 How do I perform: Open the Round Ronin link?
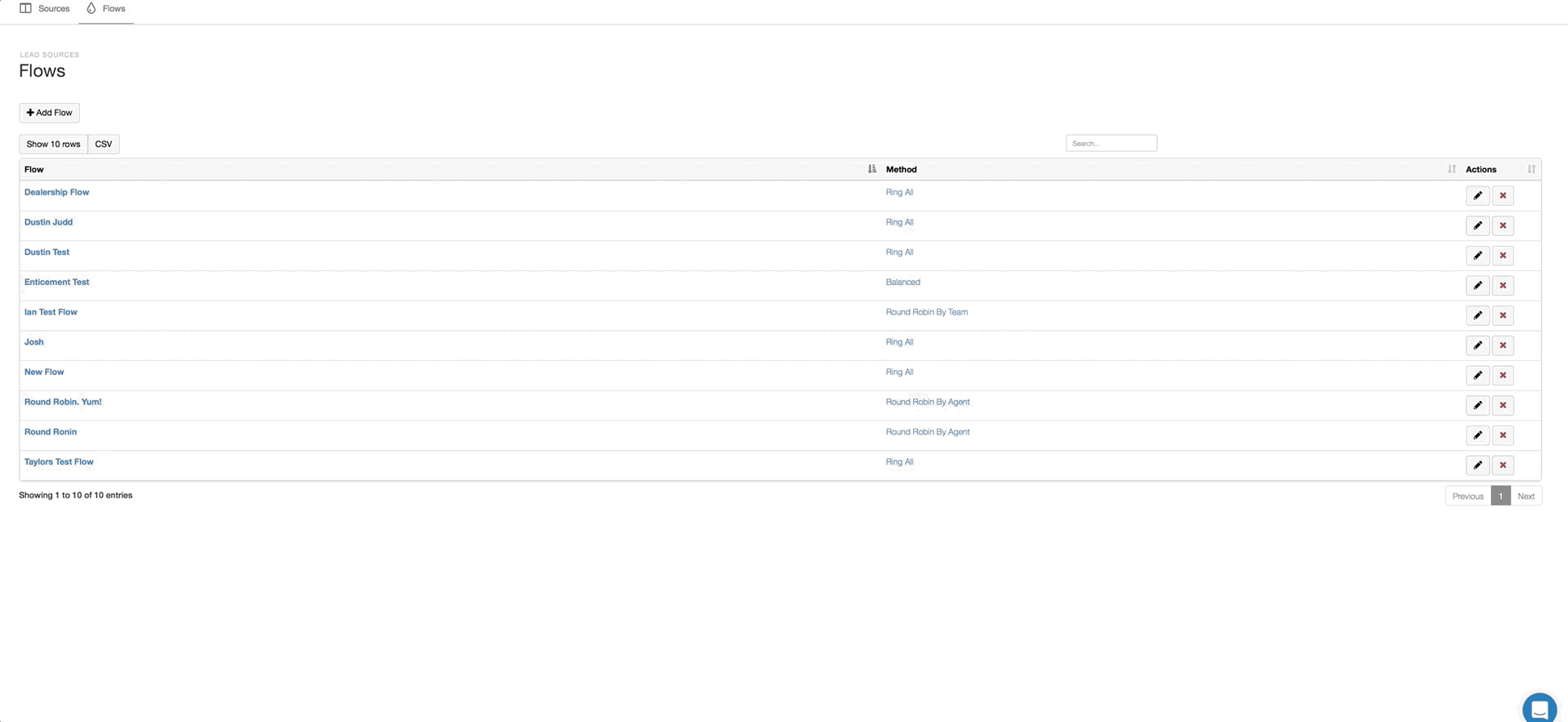tap(51, 432)
